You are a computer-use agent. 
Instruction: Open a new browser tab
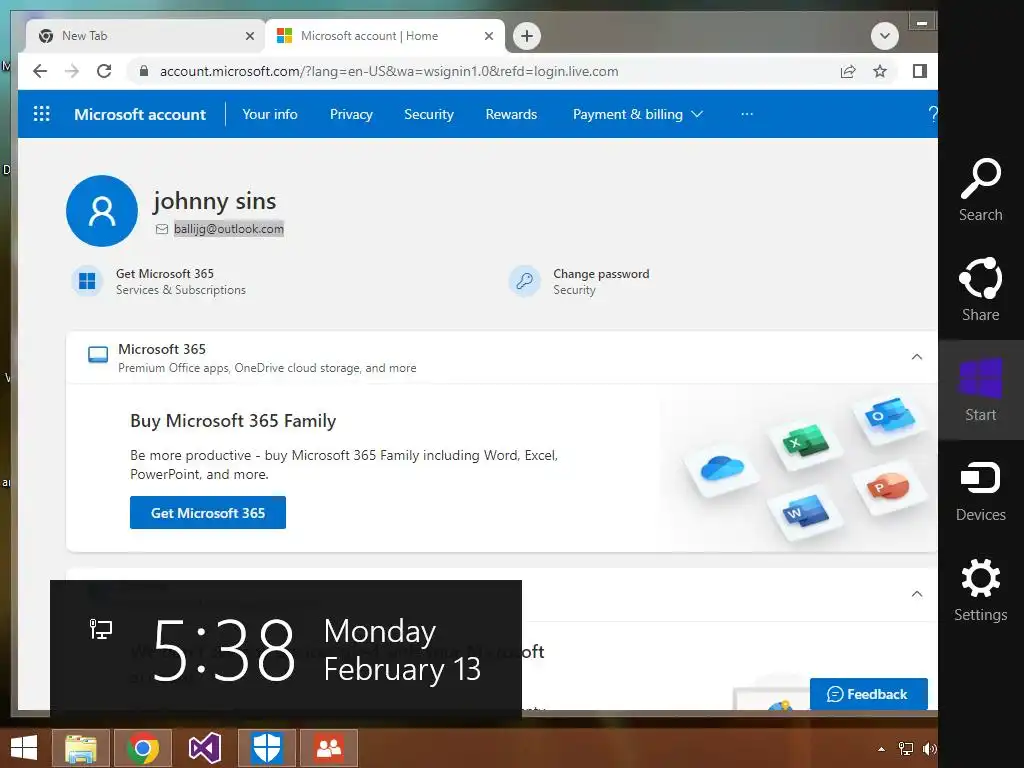(527, 36)
